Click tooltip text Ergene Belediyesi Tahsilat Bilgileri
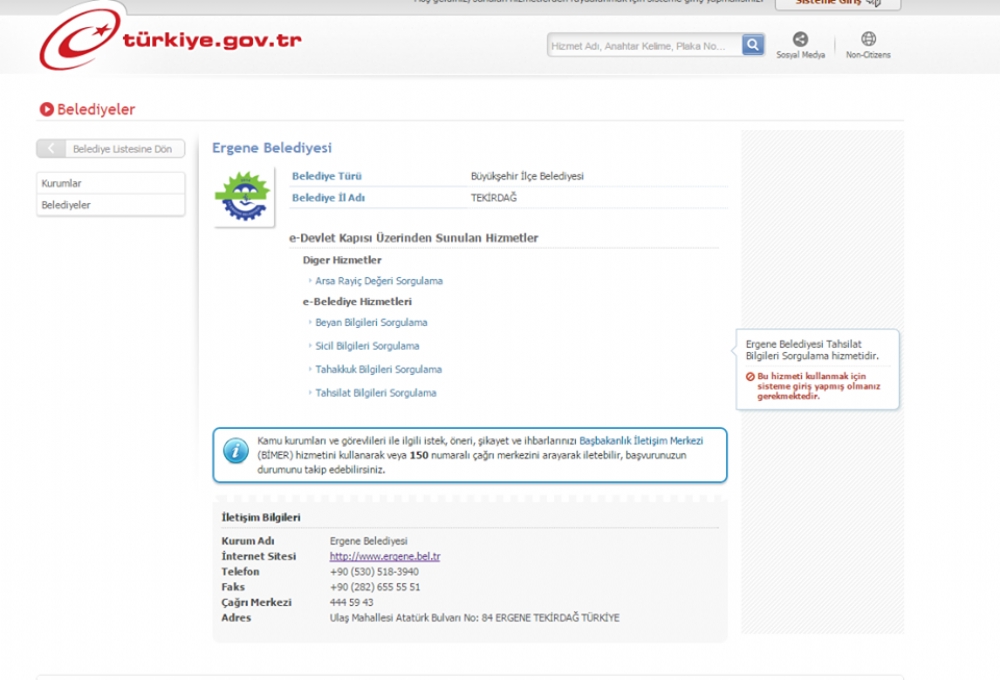 tap(812, 350)
